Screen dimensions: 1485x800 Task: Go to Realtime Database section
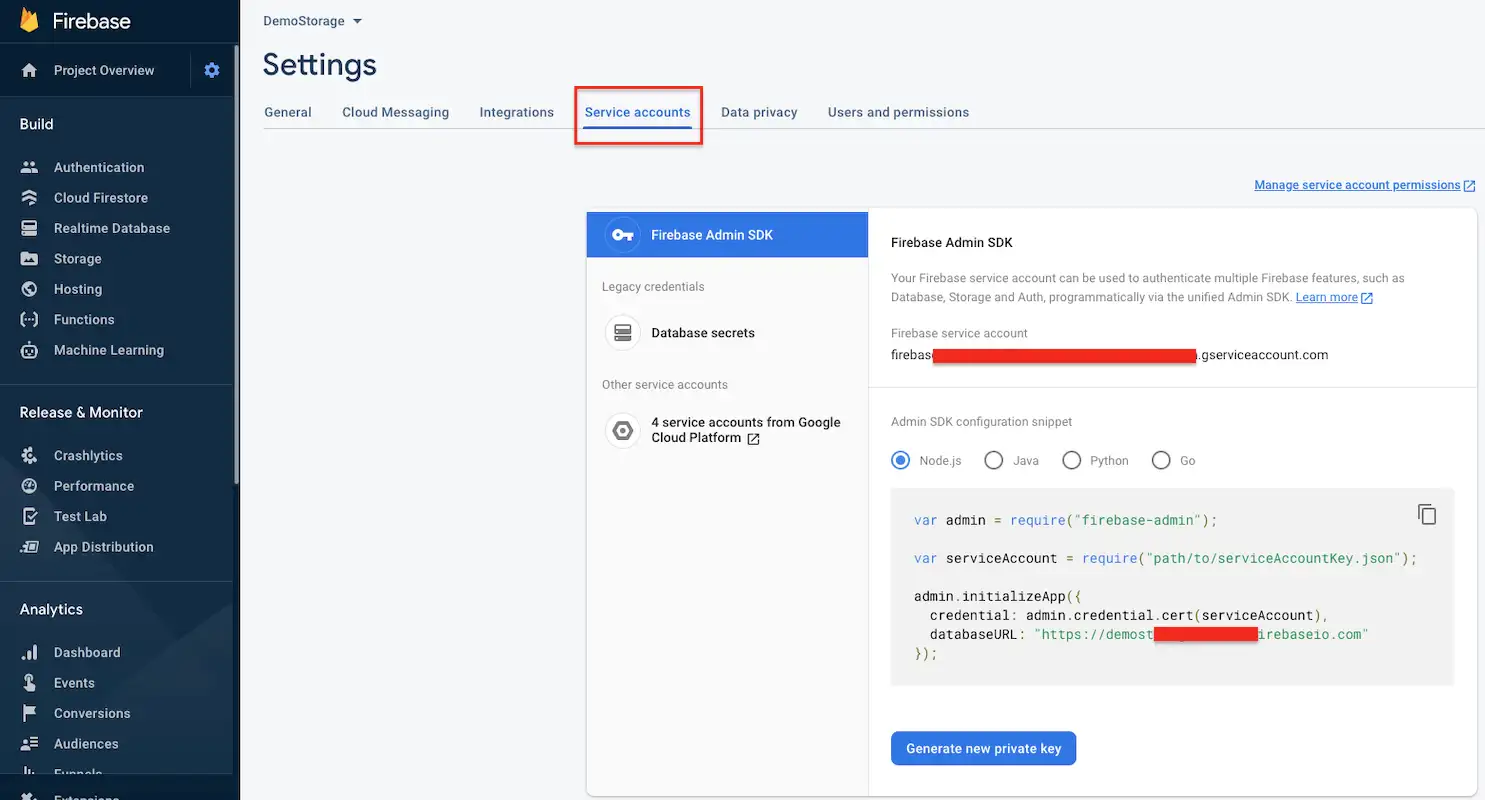tap(111, 228)
